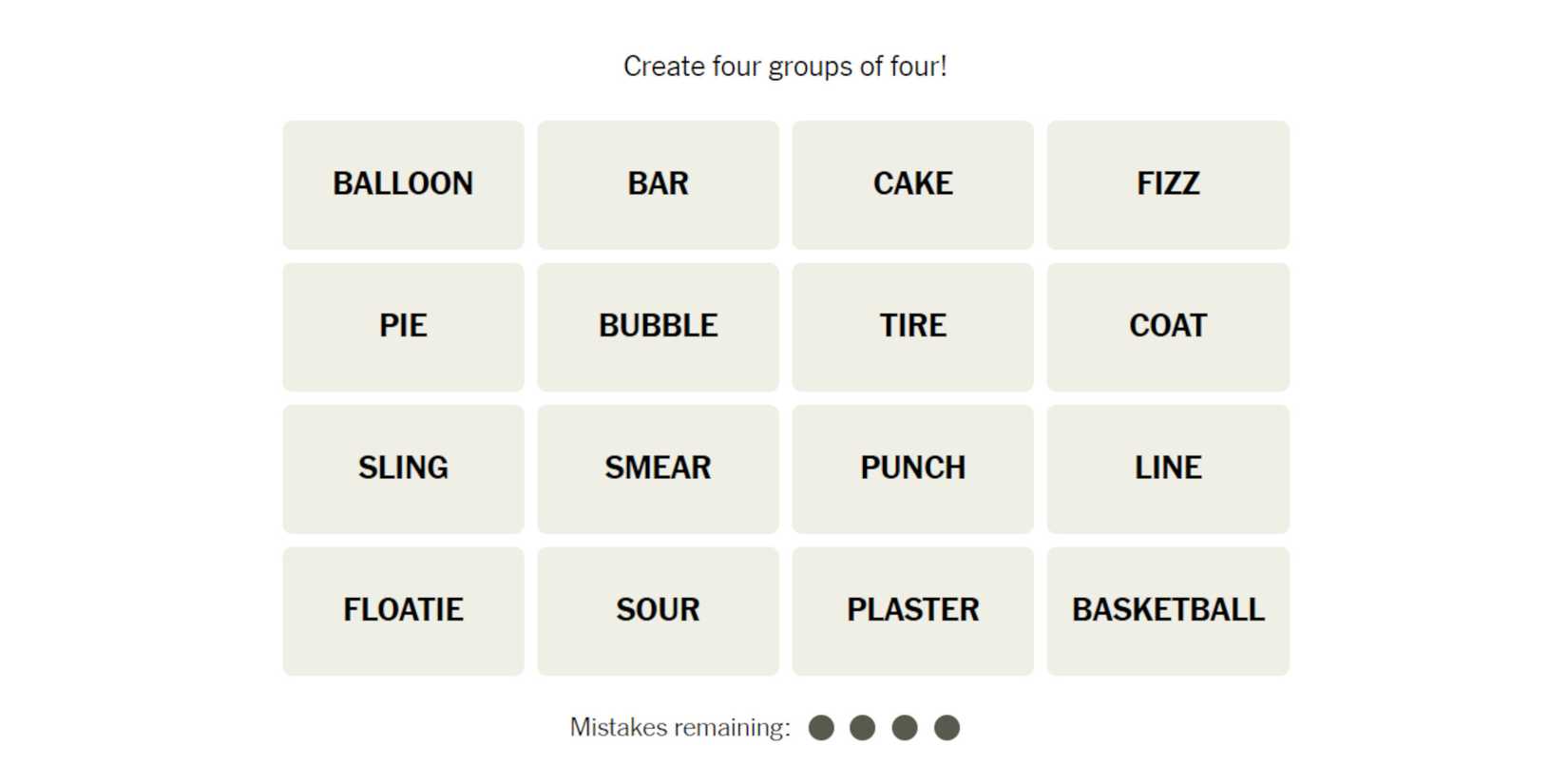Select the BASKETBALL tile

1168,611
